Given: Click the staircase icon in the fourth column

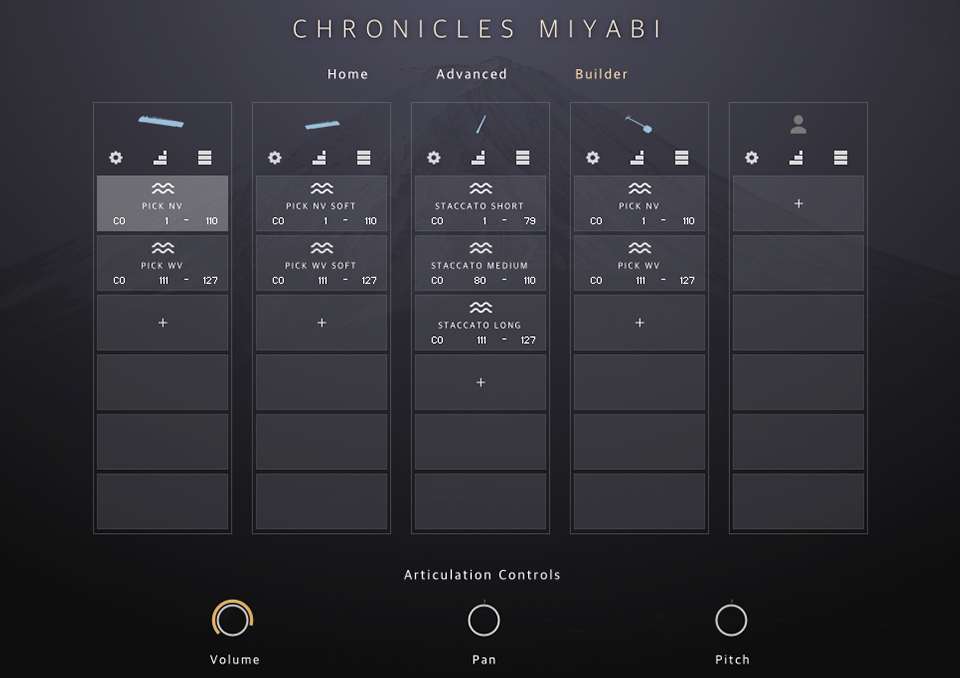Looking at the screenshot, I should pyautogui.click(x=637, y=158).
